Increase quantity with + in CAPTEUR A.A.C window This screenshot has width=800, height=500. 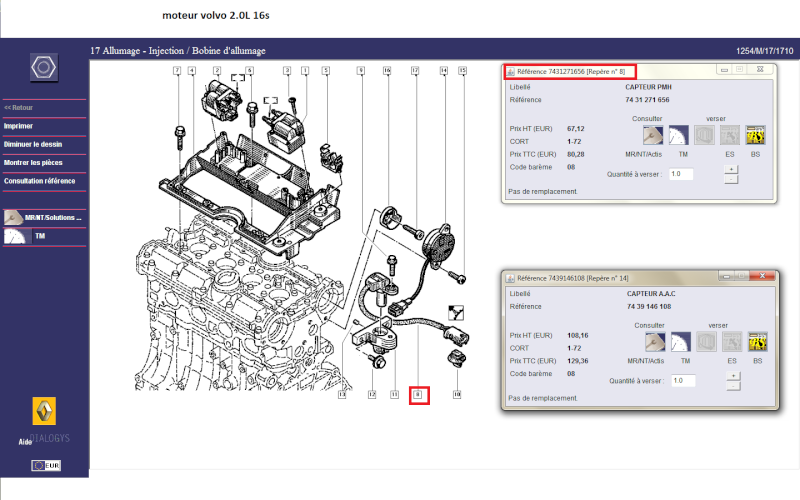pyautogui.click(x=733, y=376)
